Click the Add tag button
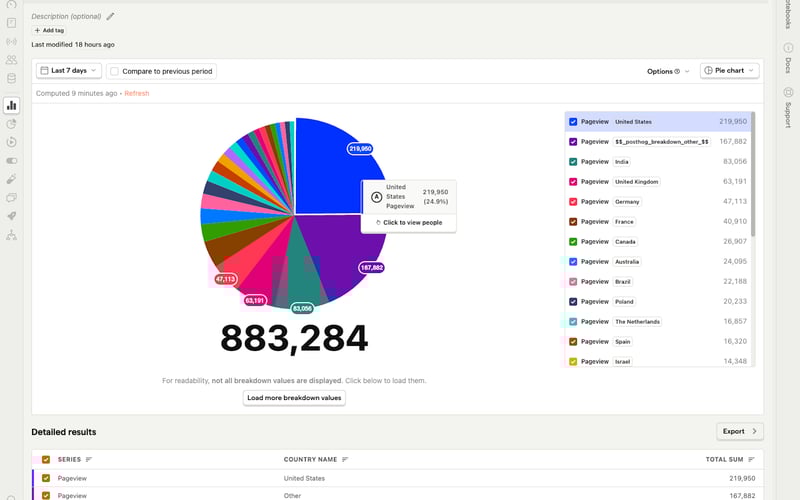This screenshot has width=800, height=500. (49, 31)
